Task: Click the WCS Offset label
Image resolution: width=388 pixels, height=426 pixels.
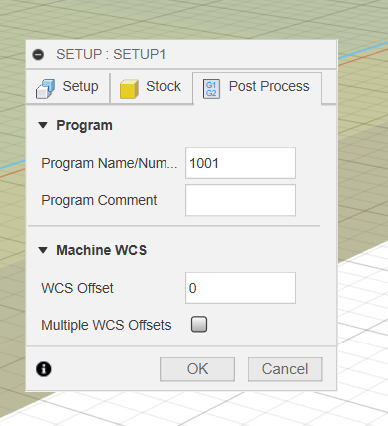Action: click(77, 288)
